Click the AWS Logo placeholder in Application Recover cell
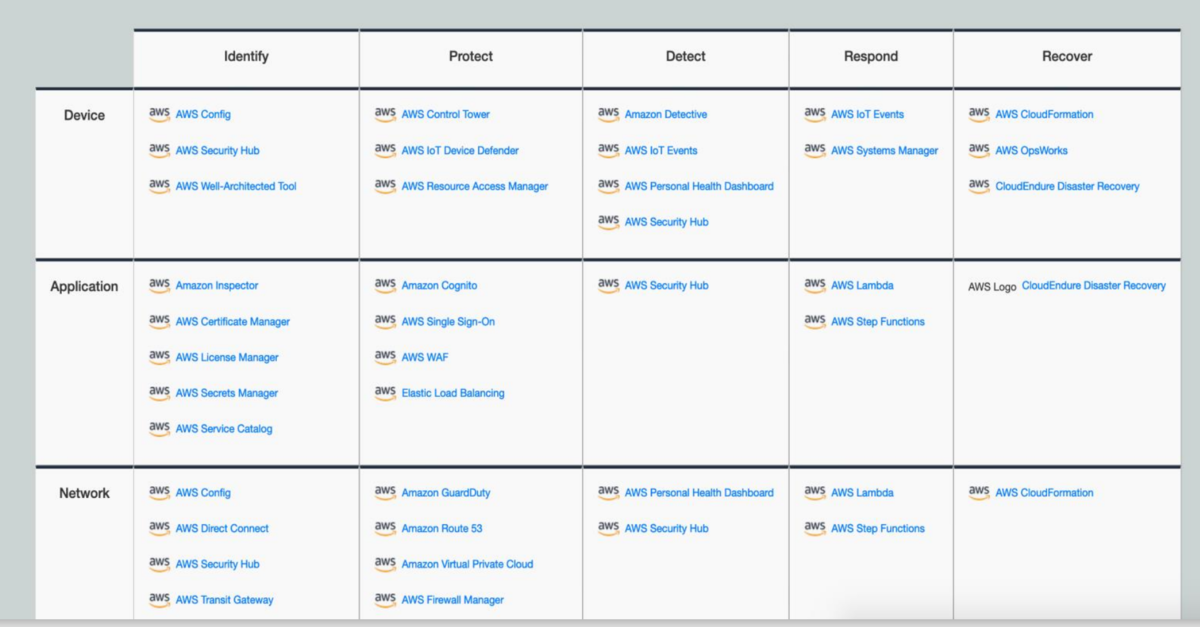1200x627 pixels. (992, 287)
